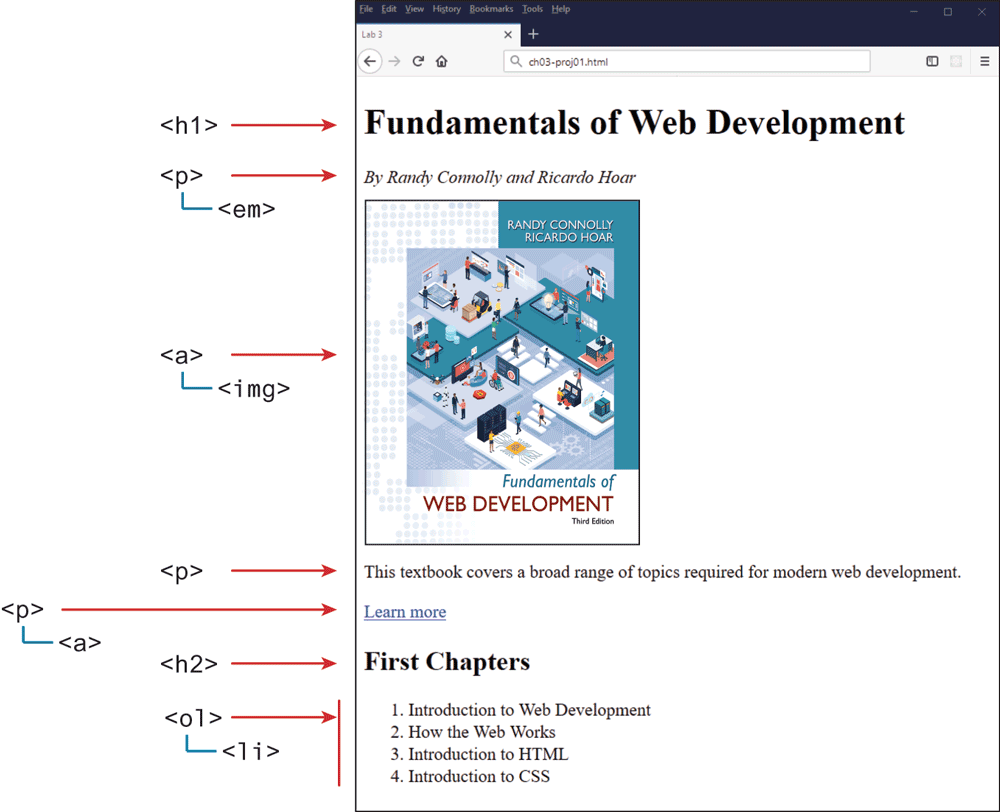Open the Tools menu
1000x812 pixels.
pos(533,9)
